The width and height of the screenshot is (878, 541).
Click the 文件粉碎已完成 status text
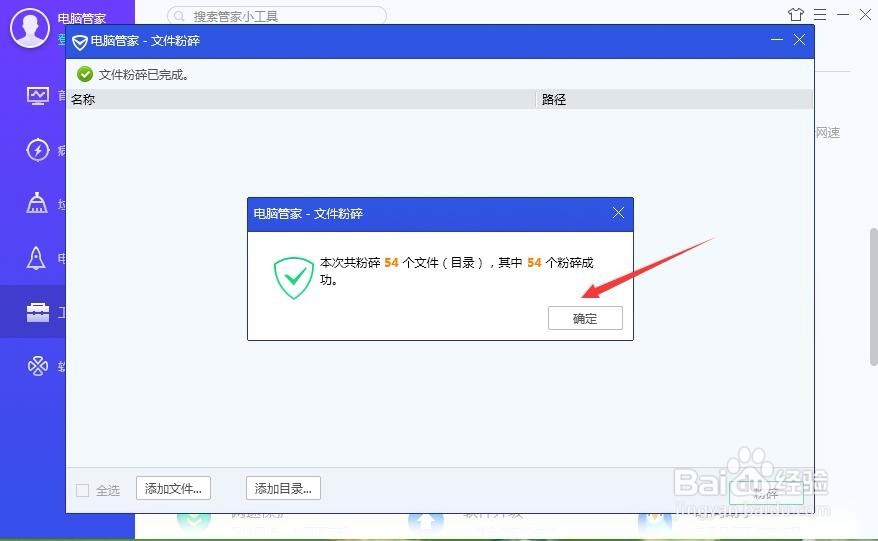[x=143, y=74]
